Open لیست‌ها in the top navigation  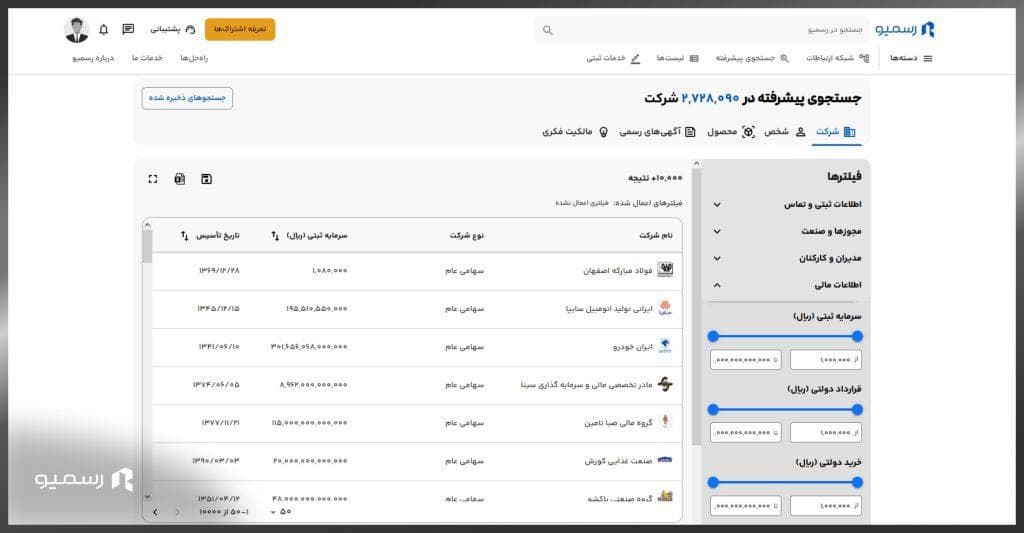tap(677, 58)
